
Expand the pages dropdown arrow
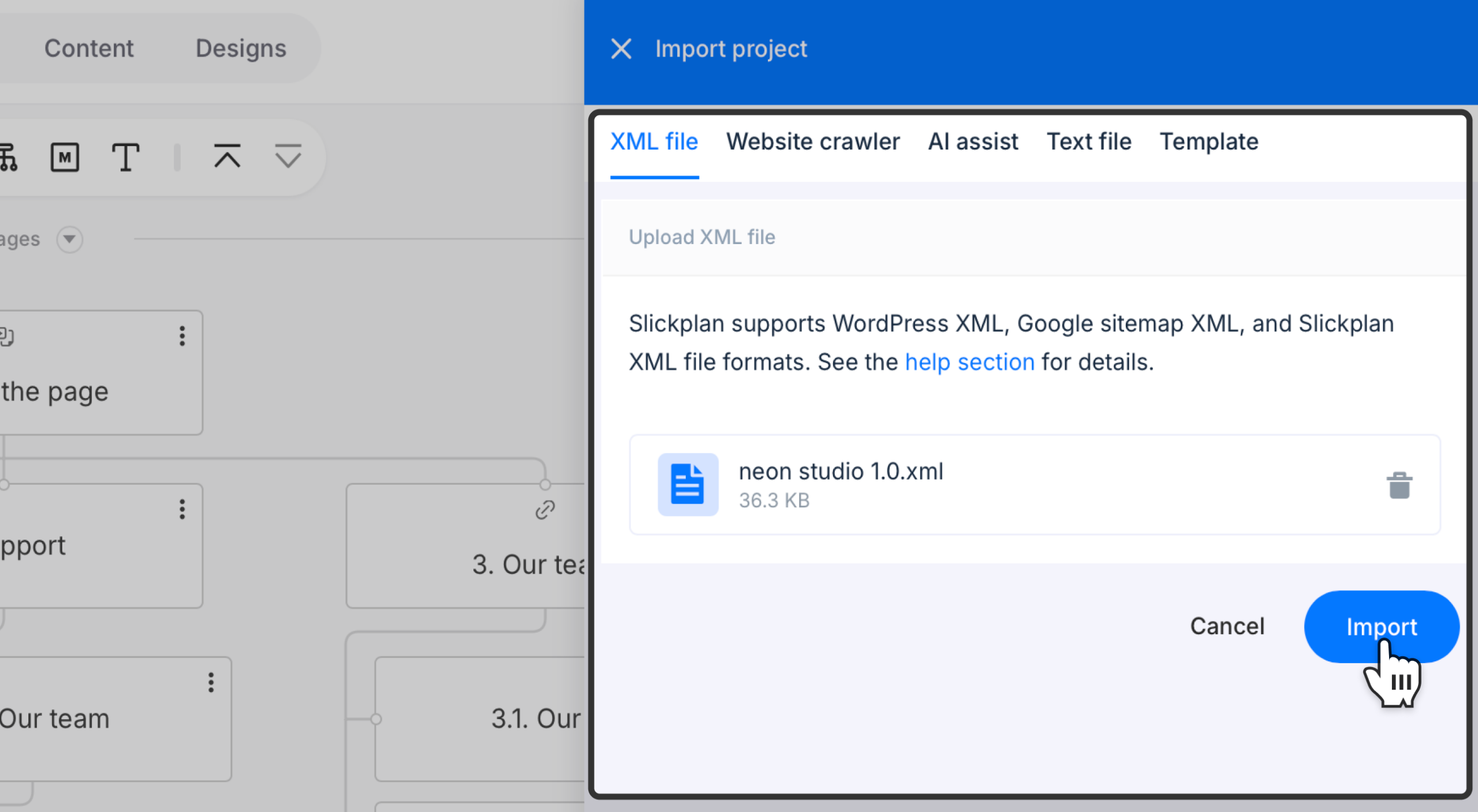[x=69, y=239]
